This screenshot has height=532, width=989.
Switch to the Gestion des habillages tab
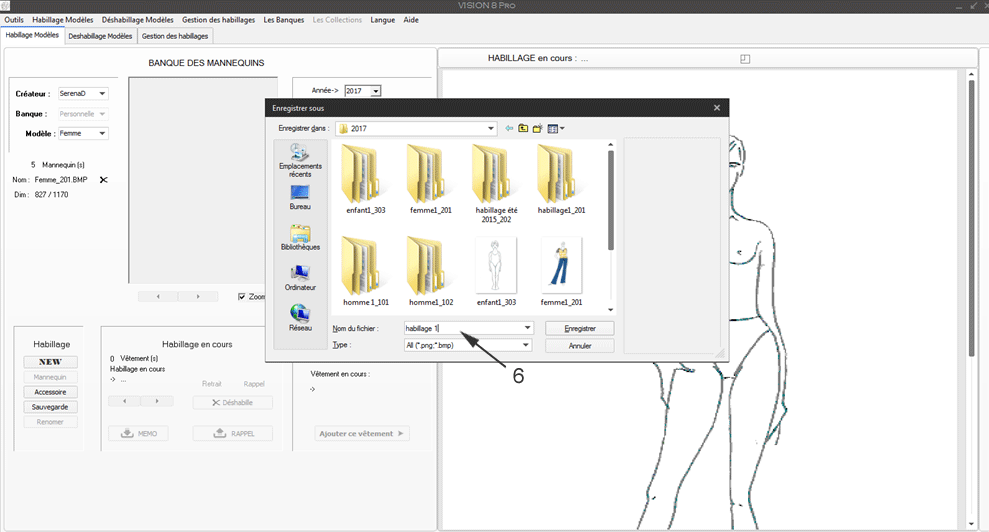175,36
